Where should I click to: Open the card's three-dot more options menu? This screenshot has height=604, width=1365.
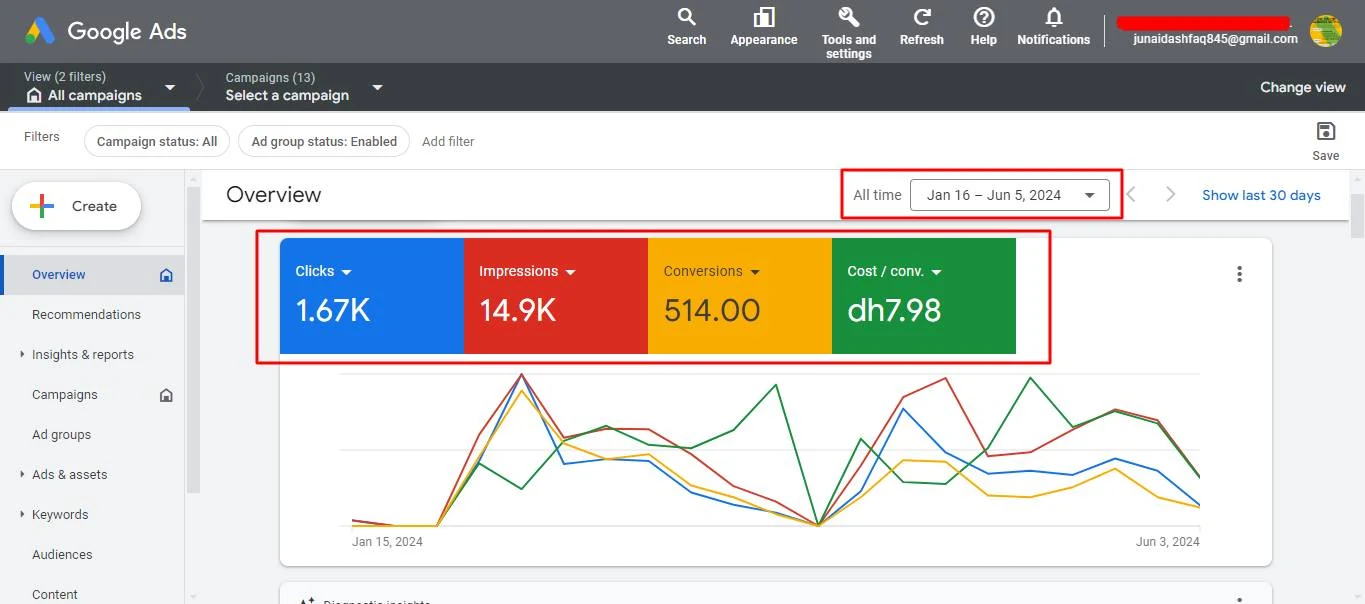[1240, 274]
